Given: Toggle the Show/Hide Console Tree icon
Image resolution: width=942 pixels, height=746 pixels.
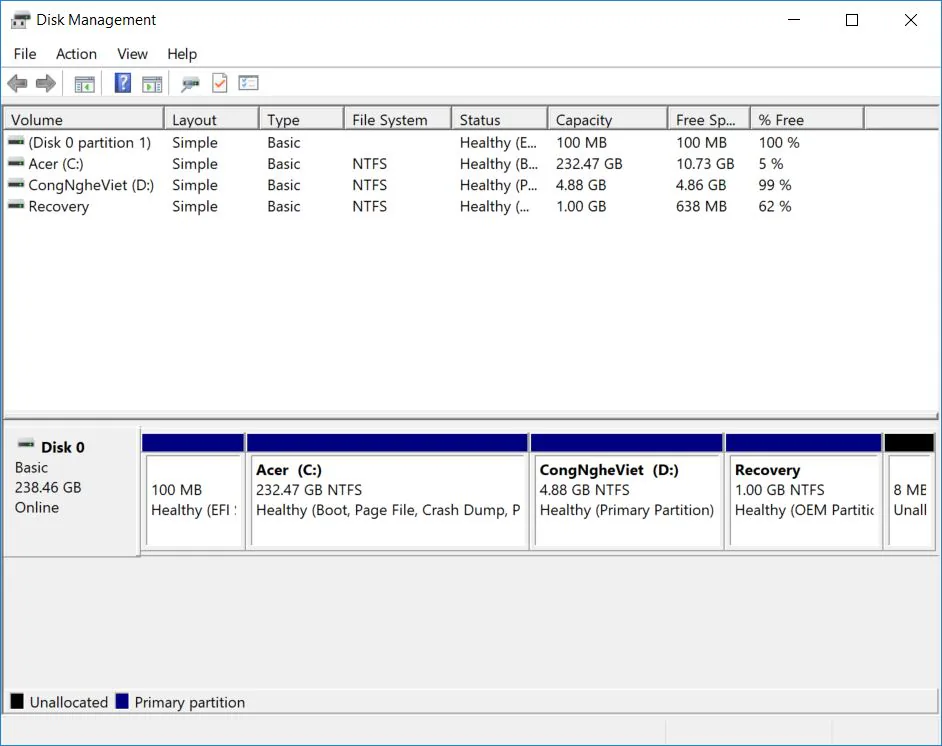Looking at the screenshot, I should pyautogui.click(x=85, y=84).
